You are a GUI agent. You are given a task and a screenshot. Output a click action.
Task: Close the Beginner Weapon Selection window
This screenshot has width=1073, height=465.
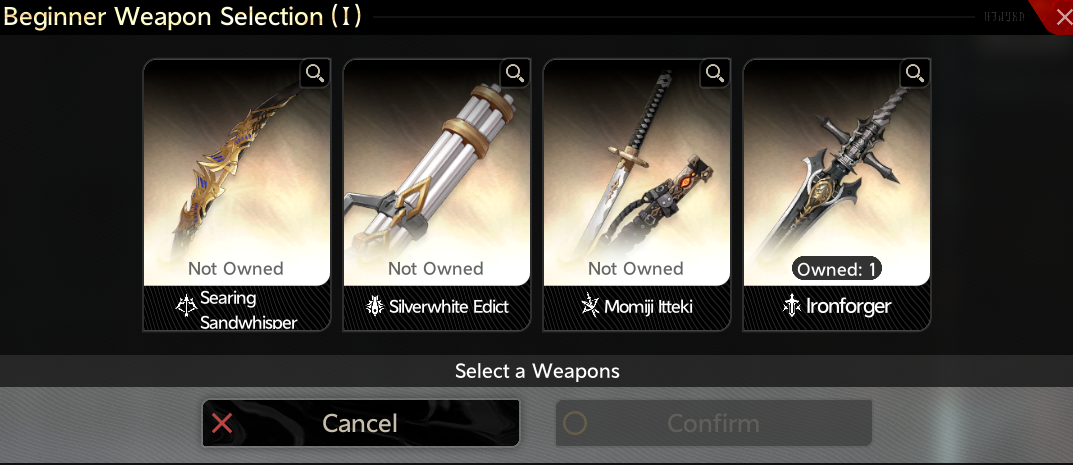pyautogui.click(x=1062, y=16)
